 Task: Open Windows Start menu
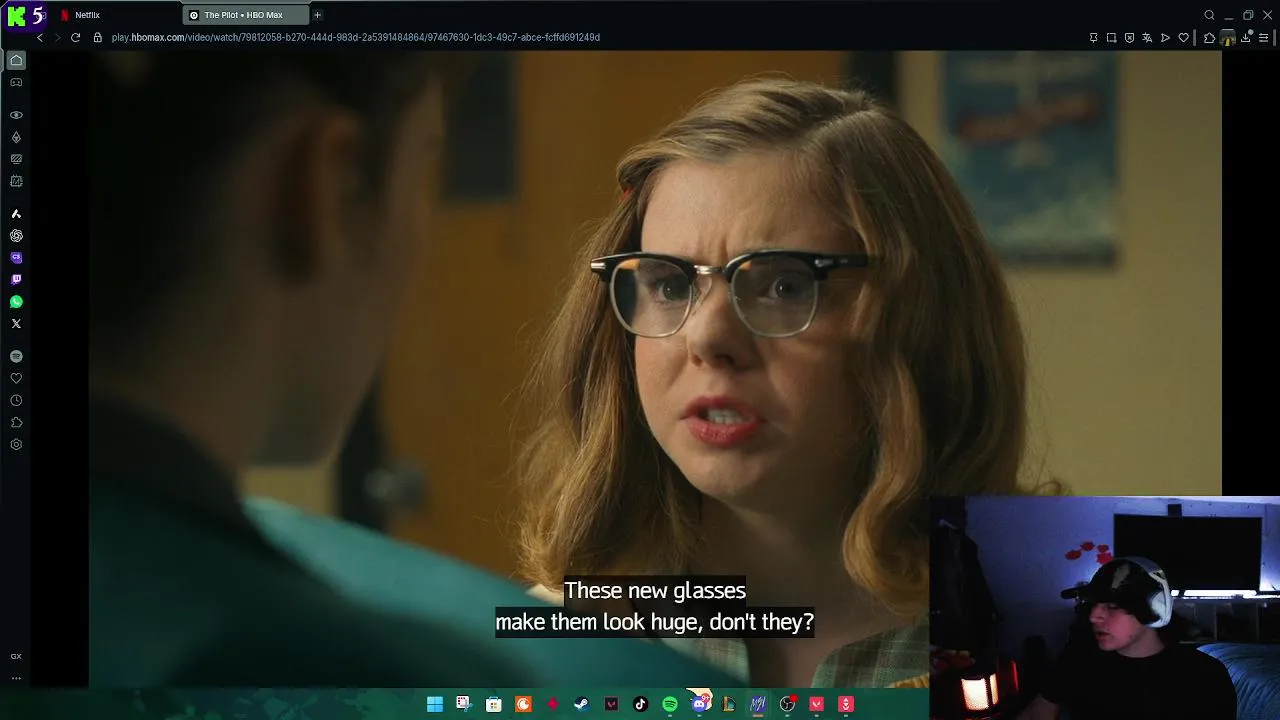[x=435, y=704]
